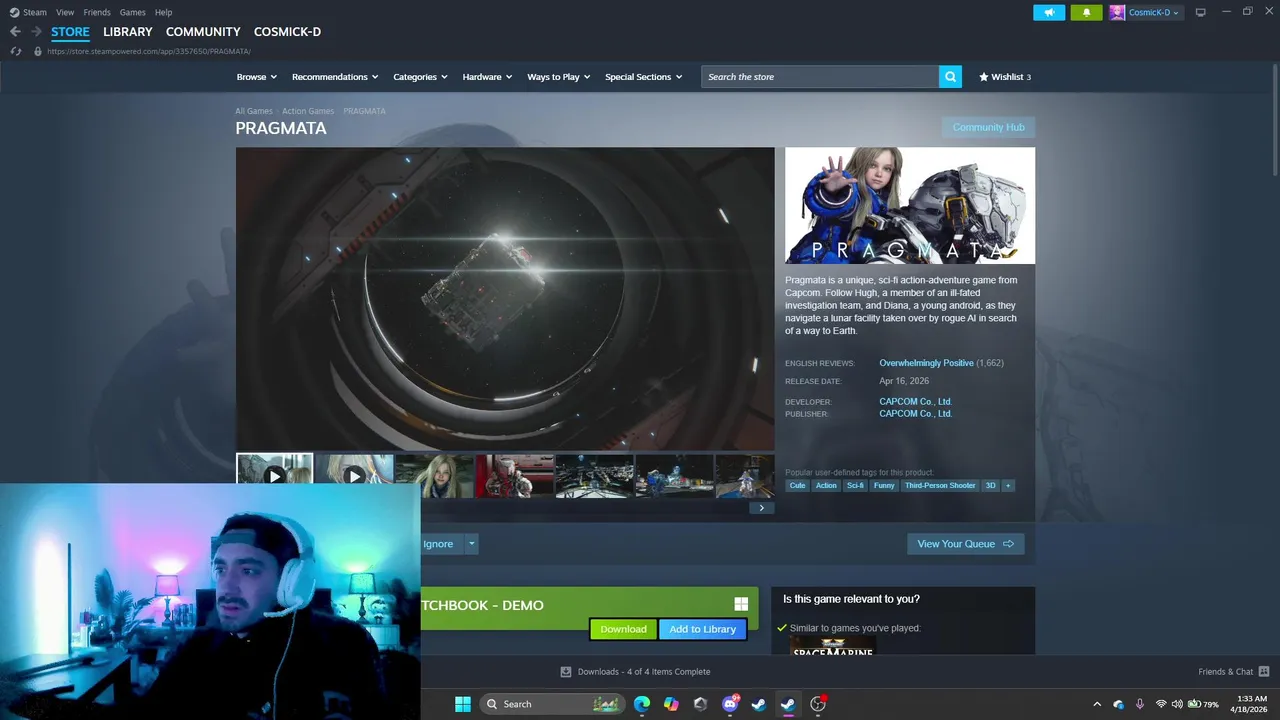This screenshot has width=1280, height=720.
Task: Click the battery 79% indicator
Action: click(x=1203, y=704)
